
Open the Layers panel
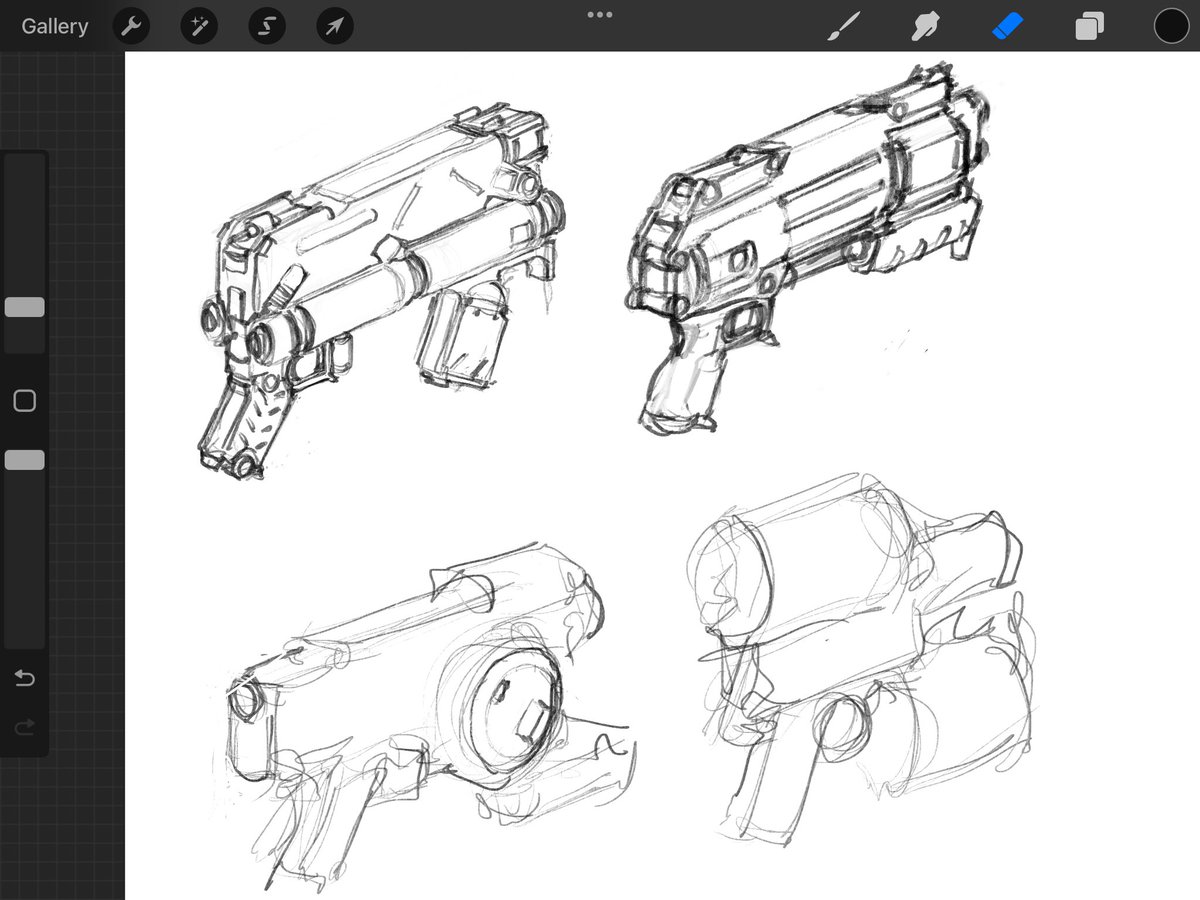point(1088,26)
